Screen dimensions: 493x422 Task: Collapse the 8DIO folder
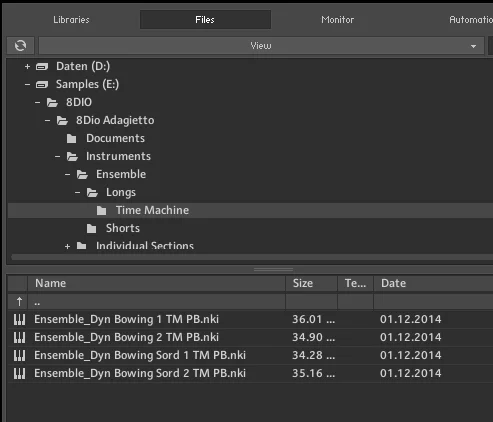click(37, 103)
